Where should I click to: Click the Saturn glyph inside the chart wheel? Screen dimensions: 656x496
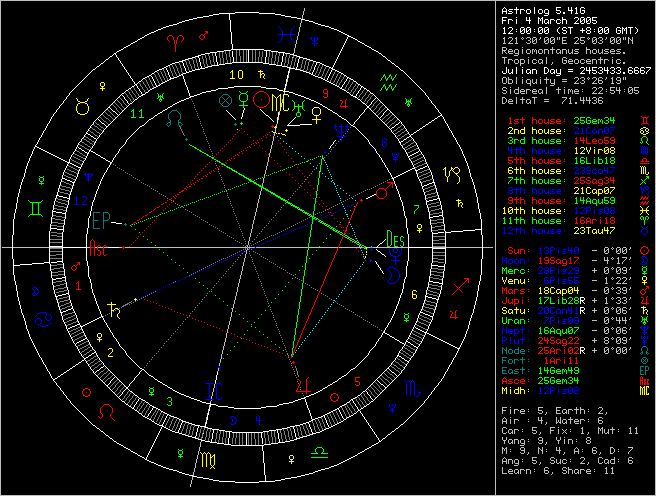[113, 312]
